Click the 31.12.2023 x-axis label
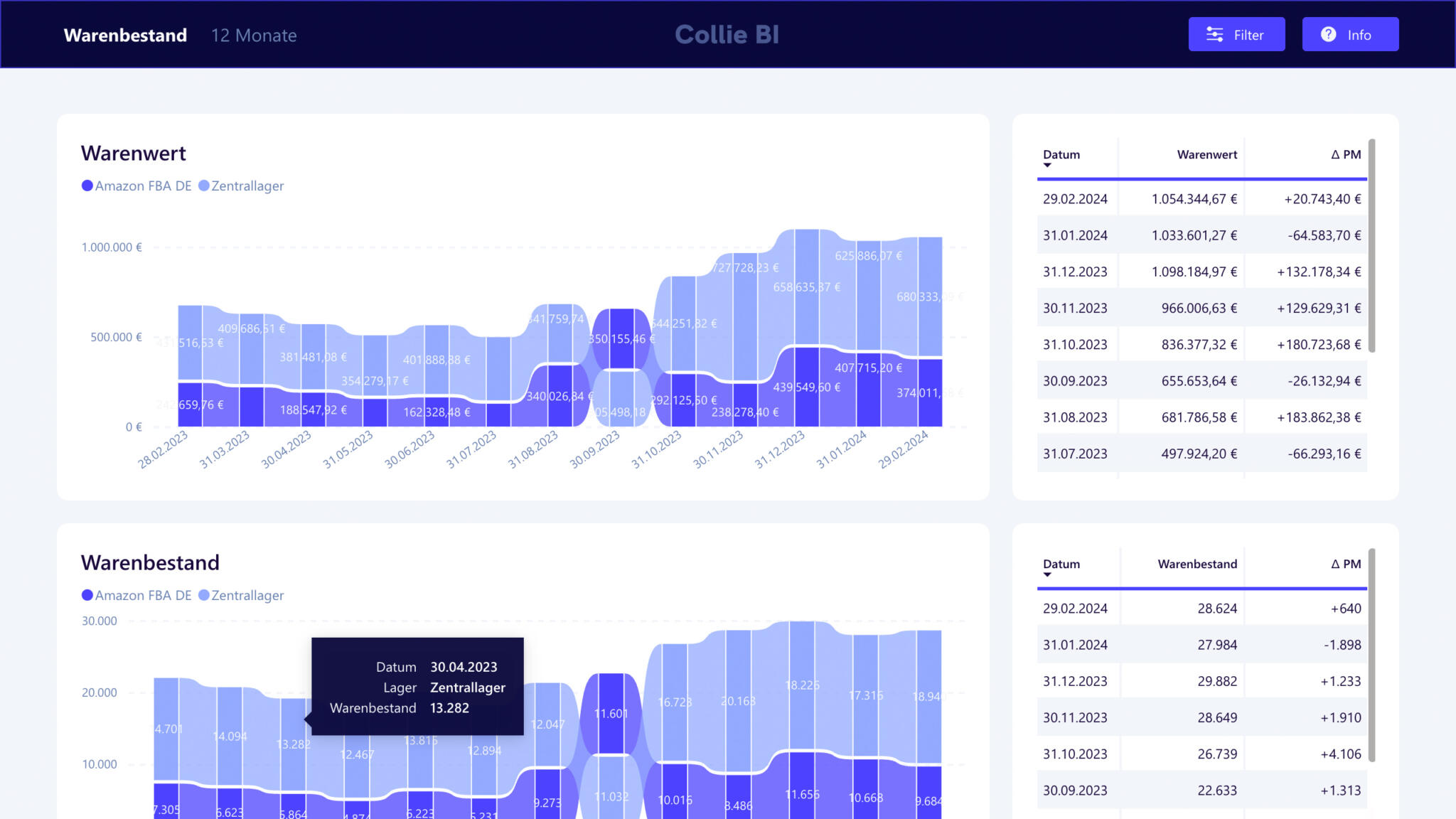This screenshot has width=1456, height=819. pyautogui.click(x=779, y=449)
